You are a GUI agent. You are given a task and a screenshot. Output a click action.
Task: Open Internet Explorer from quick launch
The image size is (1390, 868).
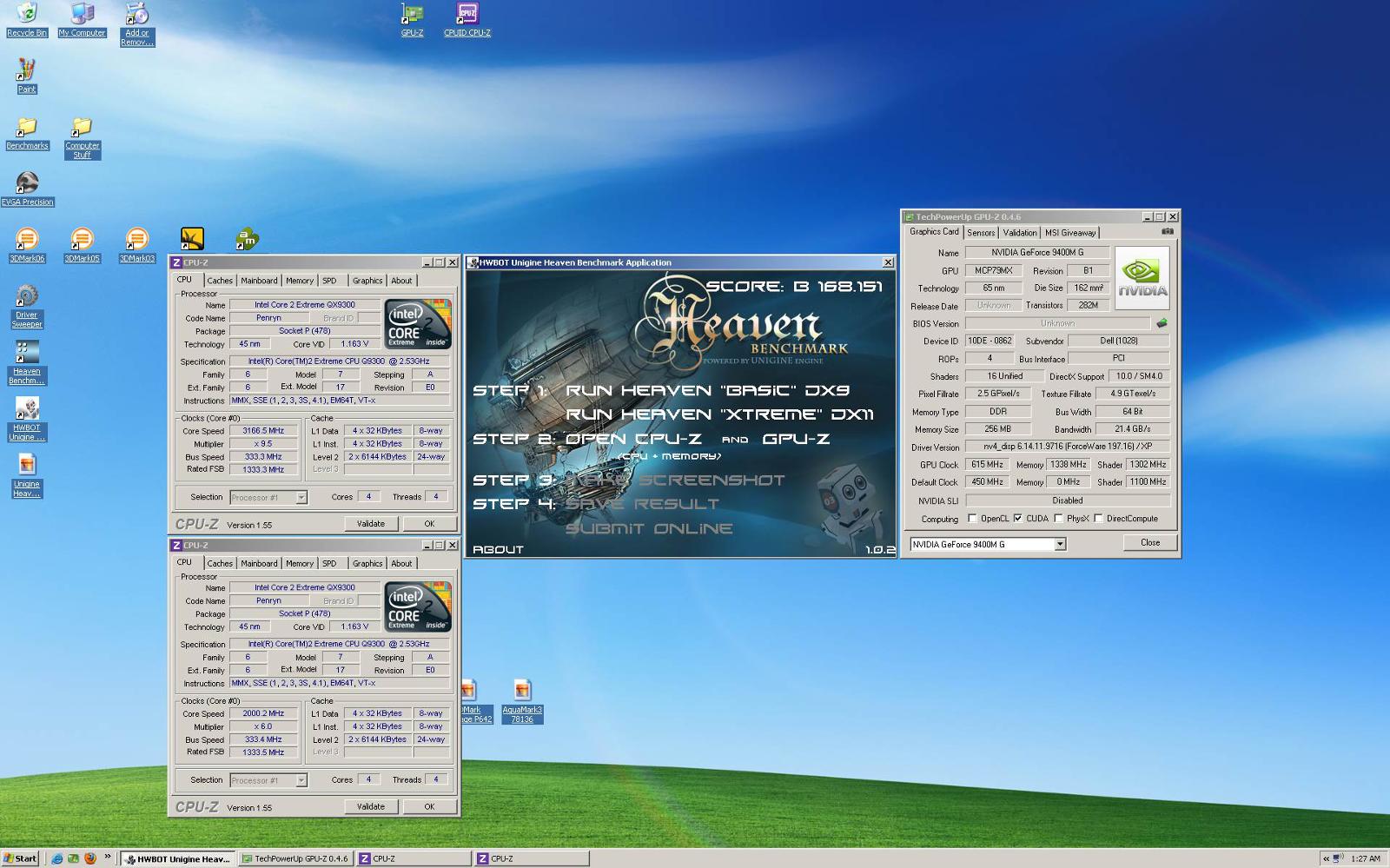(x=56, y=858)
